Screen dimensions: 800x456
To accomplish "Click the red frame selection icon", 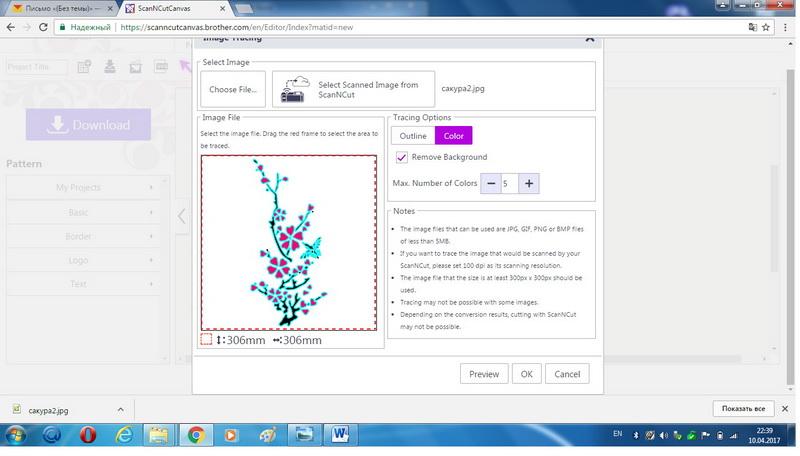I will pyautogui.click(x=206, y=339).
